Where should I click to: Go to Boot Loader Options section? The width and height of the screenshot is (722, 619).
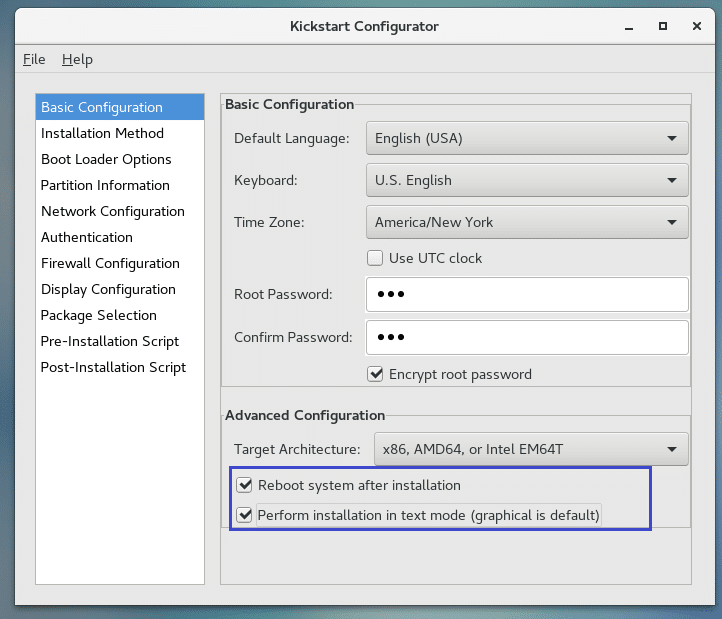click(106, 159)
